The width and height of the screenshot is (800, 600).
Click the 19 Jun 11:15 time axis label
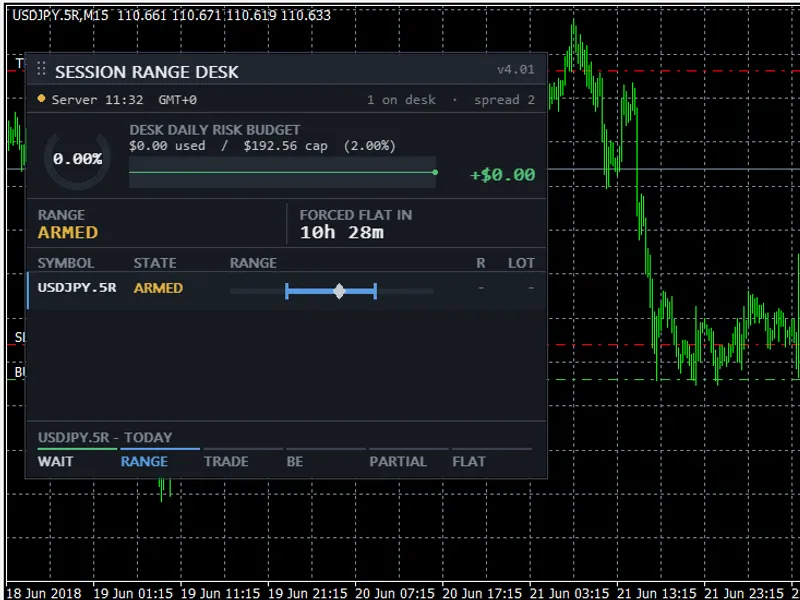point(220,594)
